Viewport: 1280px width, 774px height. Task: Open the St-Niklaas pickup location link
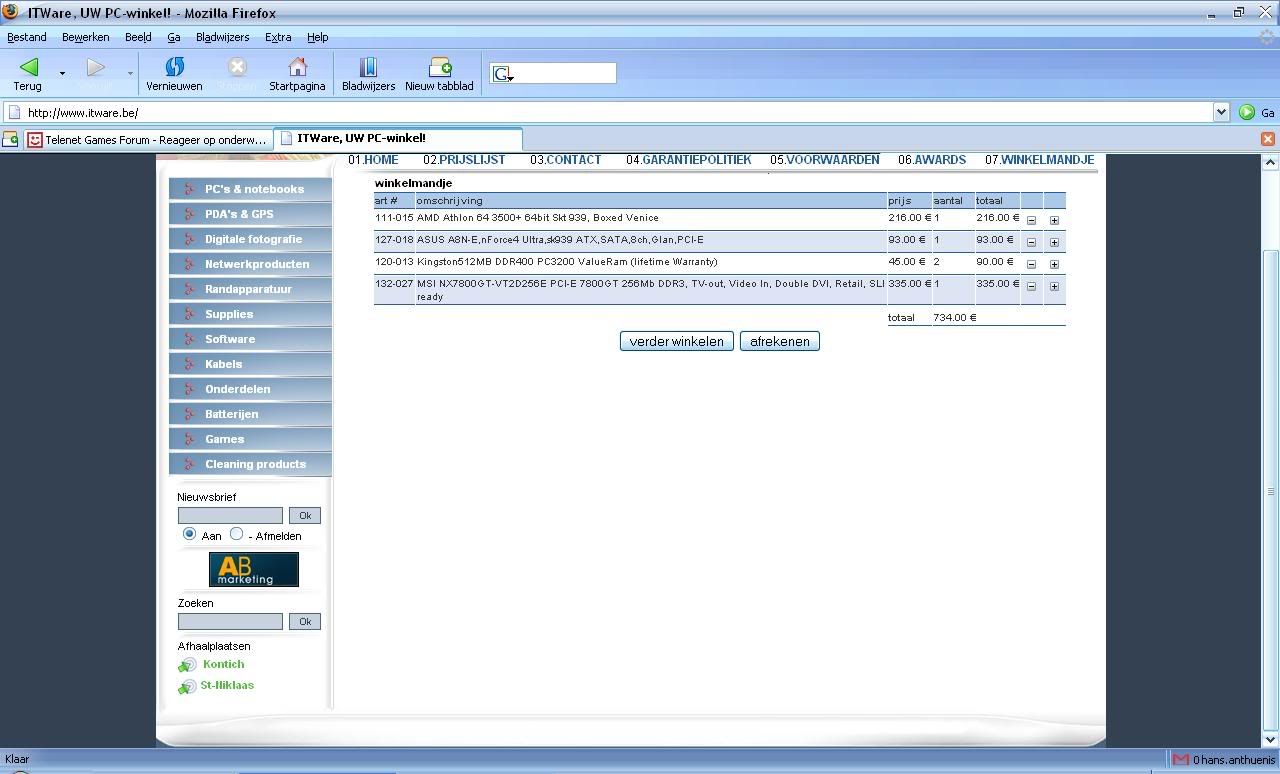227,685
